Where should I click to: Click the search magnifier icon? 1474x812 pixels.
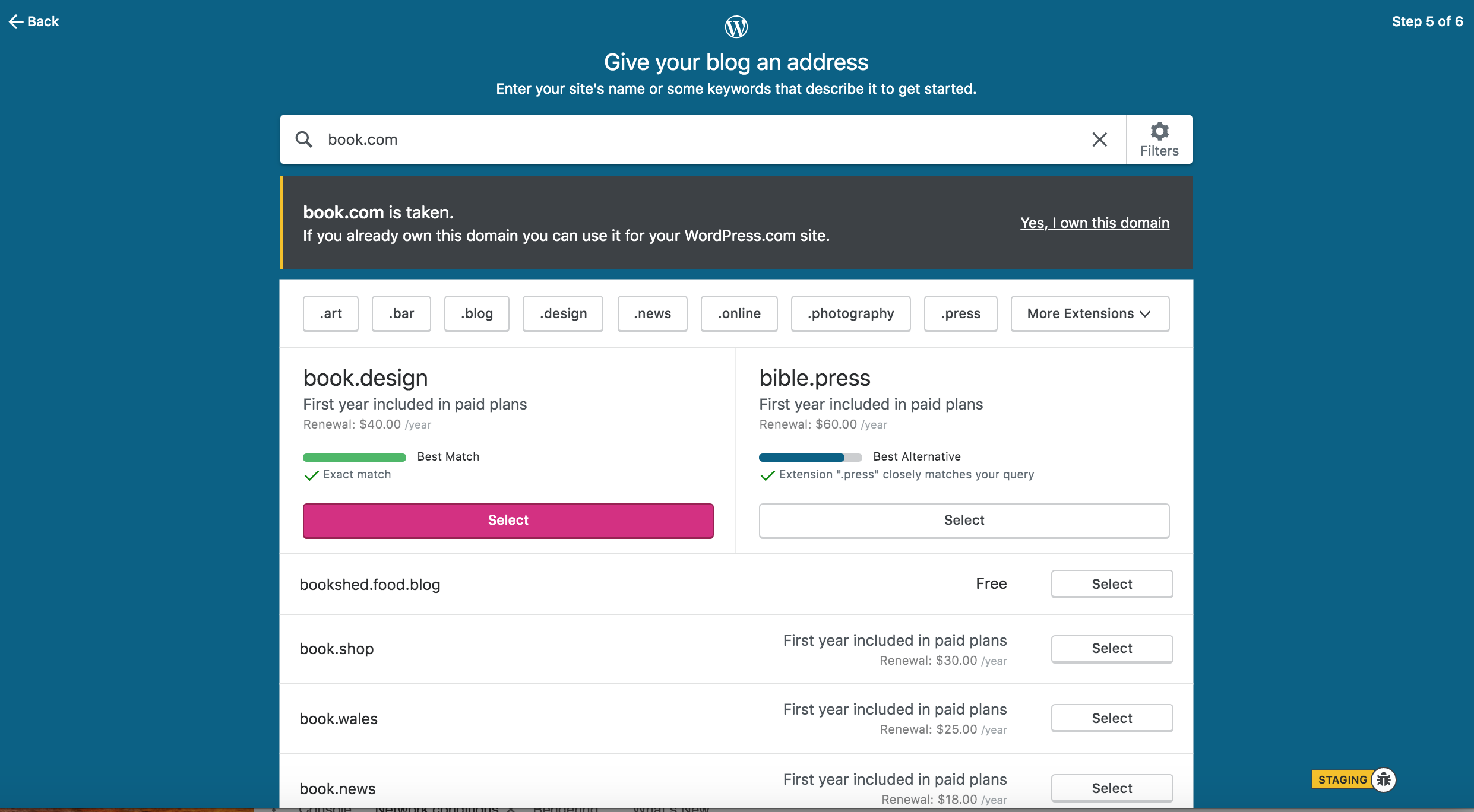point(304,139)
